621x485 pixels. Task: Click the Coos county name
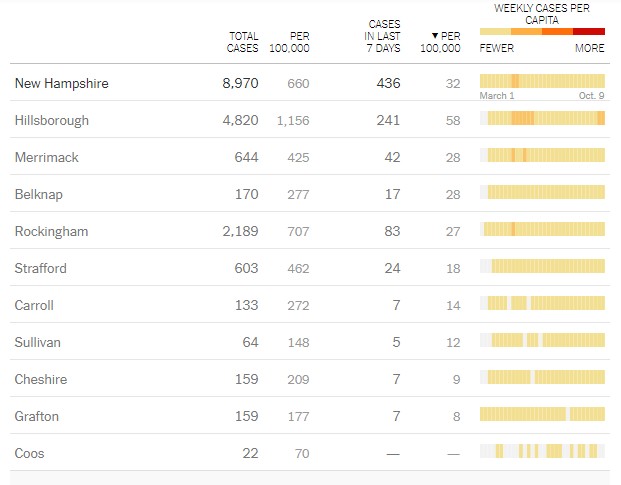coord(30,454)
